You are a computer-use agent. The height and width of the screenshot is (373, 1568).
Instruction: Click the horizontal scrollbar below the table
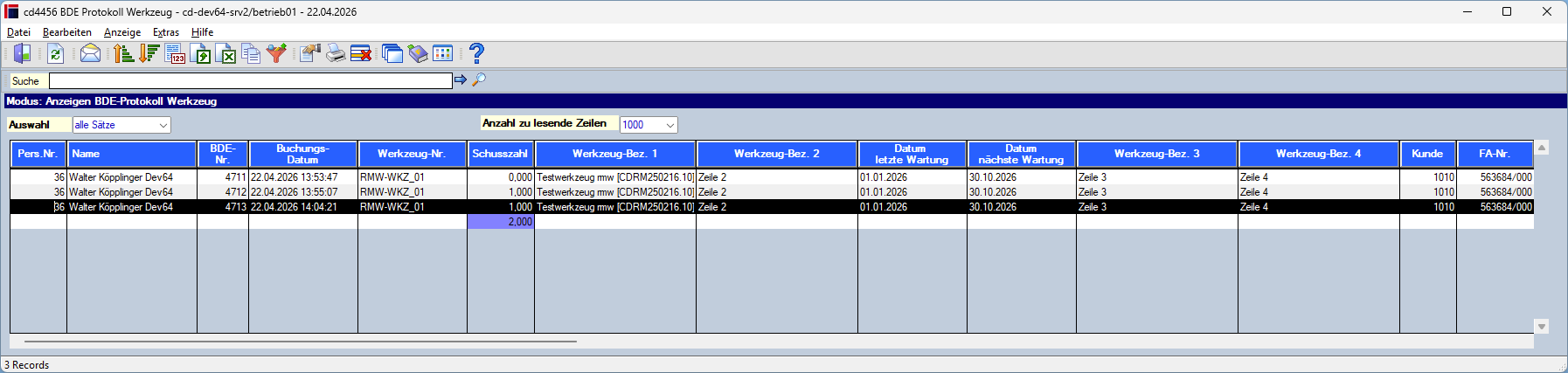[x=301, y=342]
